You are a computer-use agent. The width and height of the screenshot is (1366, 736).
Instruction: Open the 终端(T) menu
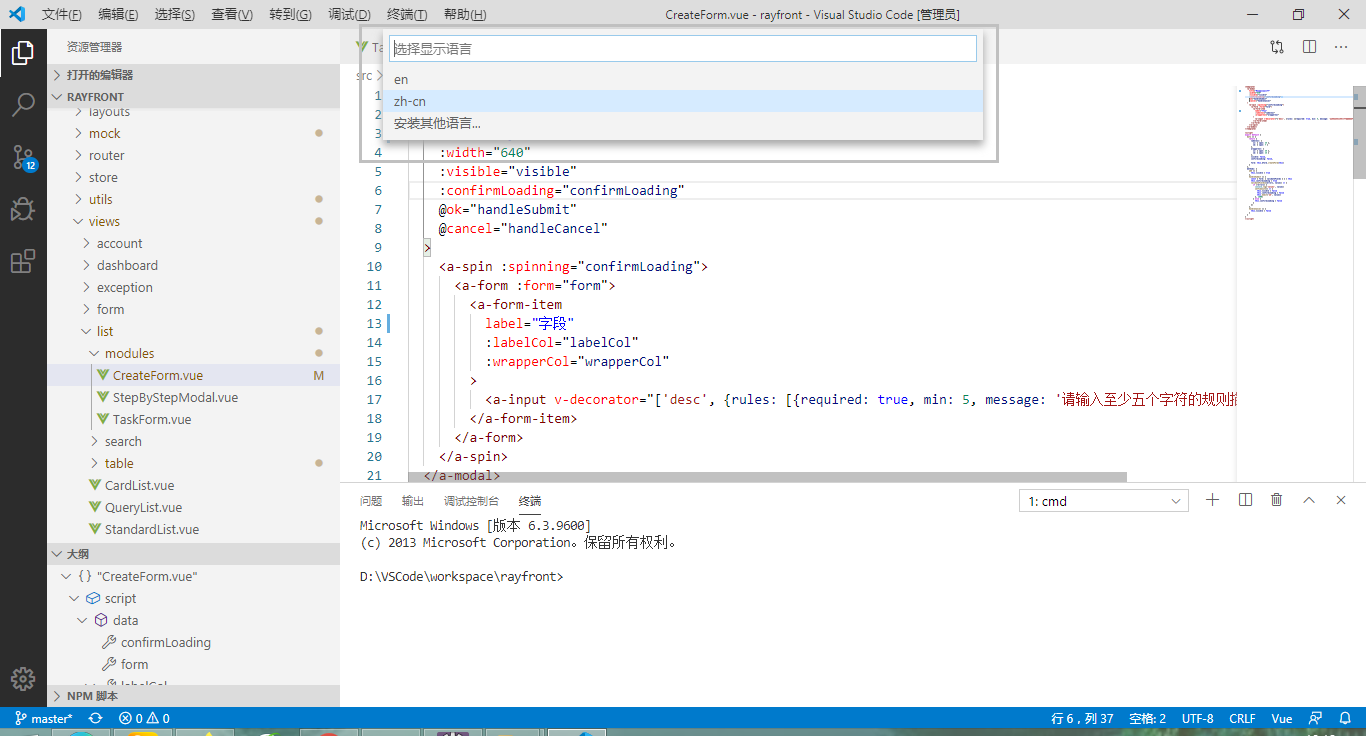pyautogui.click(x=407, y=14)
